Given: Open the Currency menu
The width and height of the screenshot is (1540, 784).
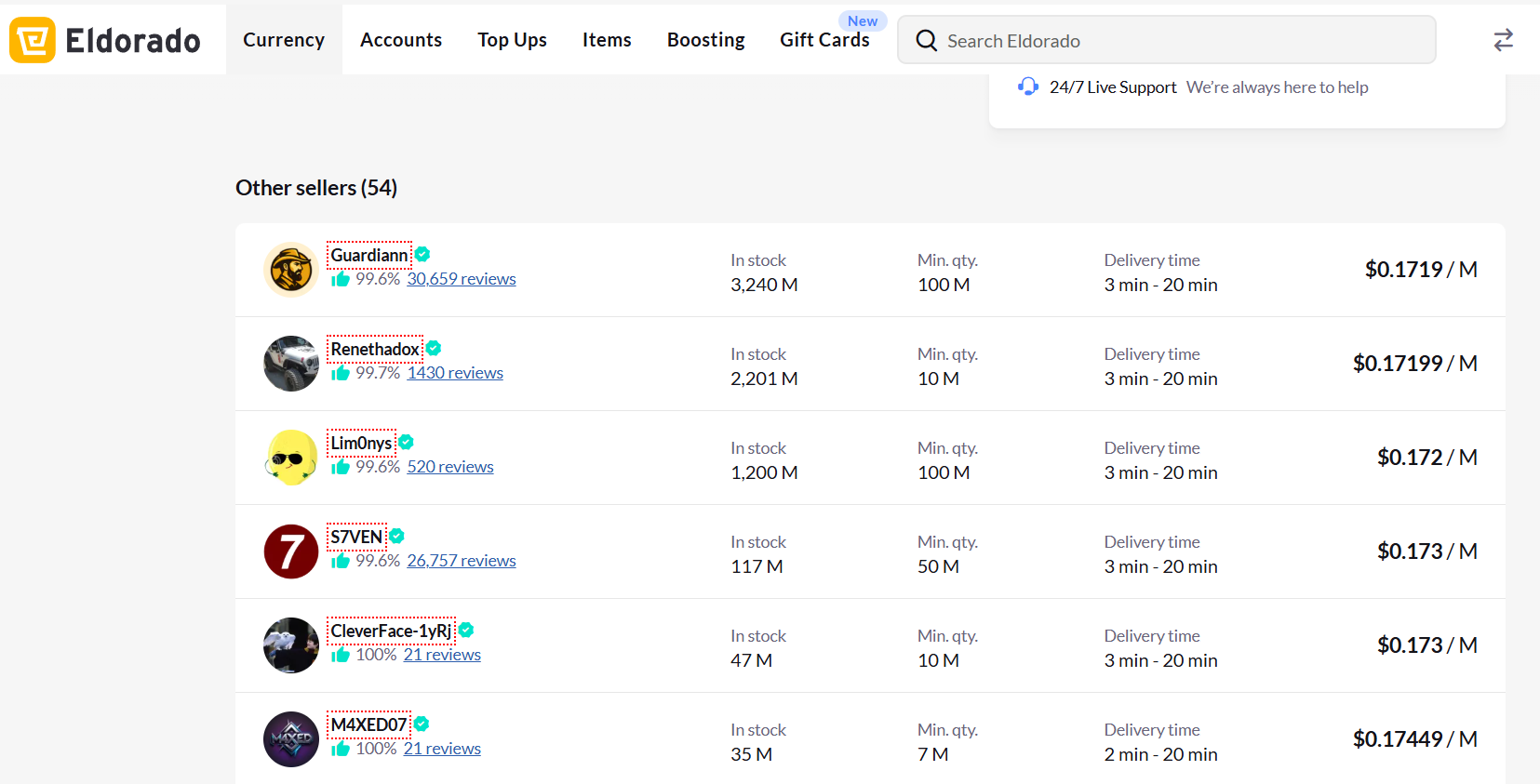Looking at the screenshot, I should tap(284, 40).
